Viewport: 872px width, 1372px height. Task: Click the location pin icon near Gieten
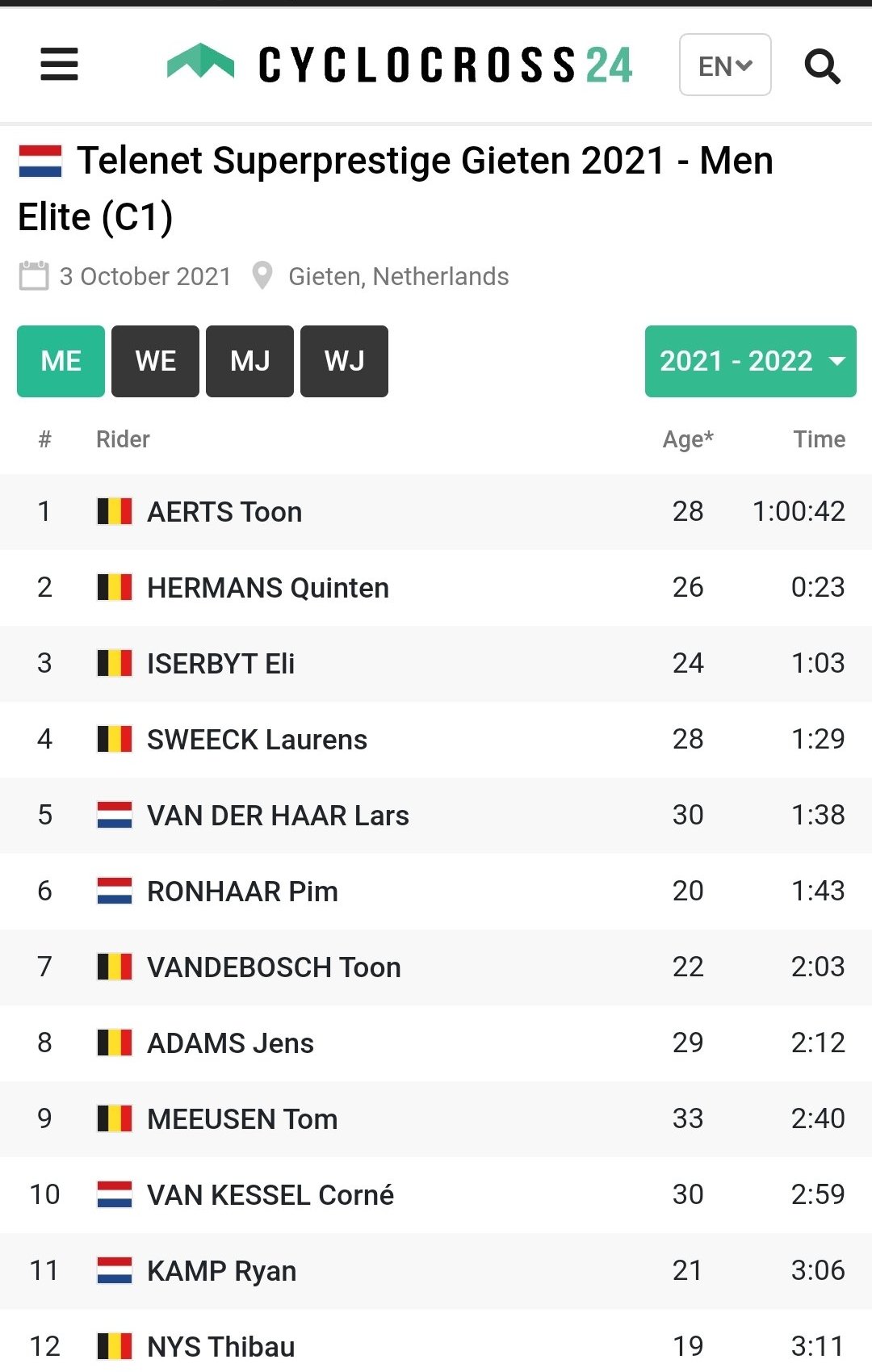coord(262,276)
